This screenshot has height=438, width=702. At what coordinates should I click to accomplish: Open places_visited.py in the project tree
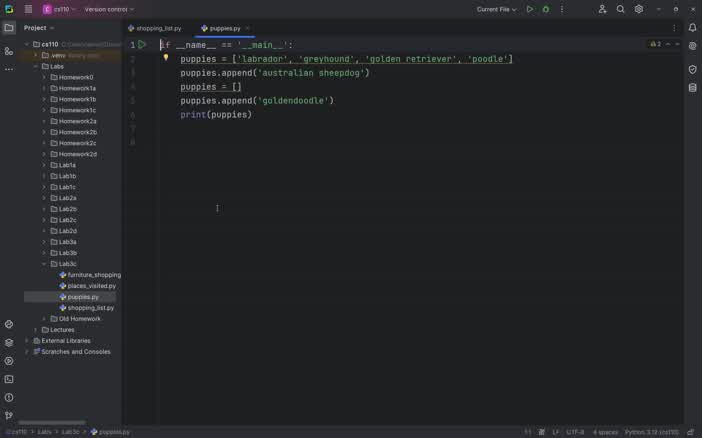coord(91,286)
